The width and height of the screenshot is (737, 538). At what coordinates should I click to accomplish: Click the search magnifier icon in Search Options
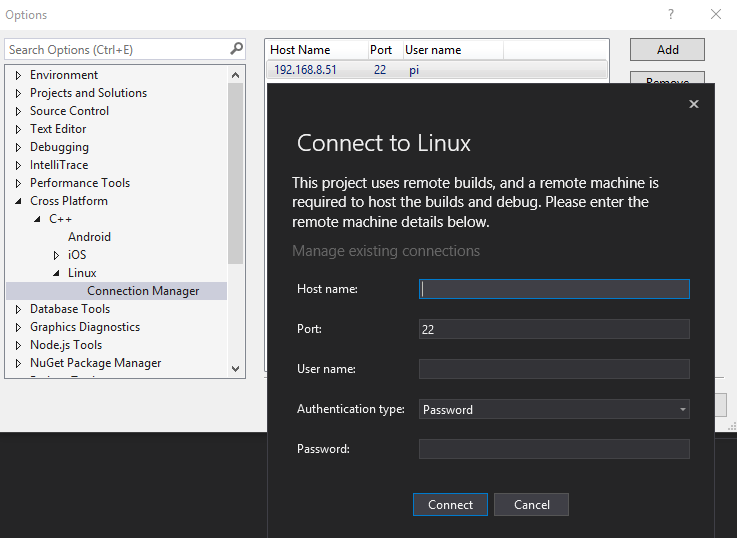click(x=236, y=48)
